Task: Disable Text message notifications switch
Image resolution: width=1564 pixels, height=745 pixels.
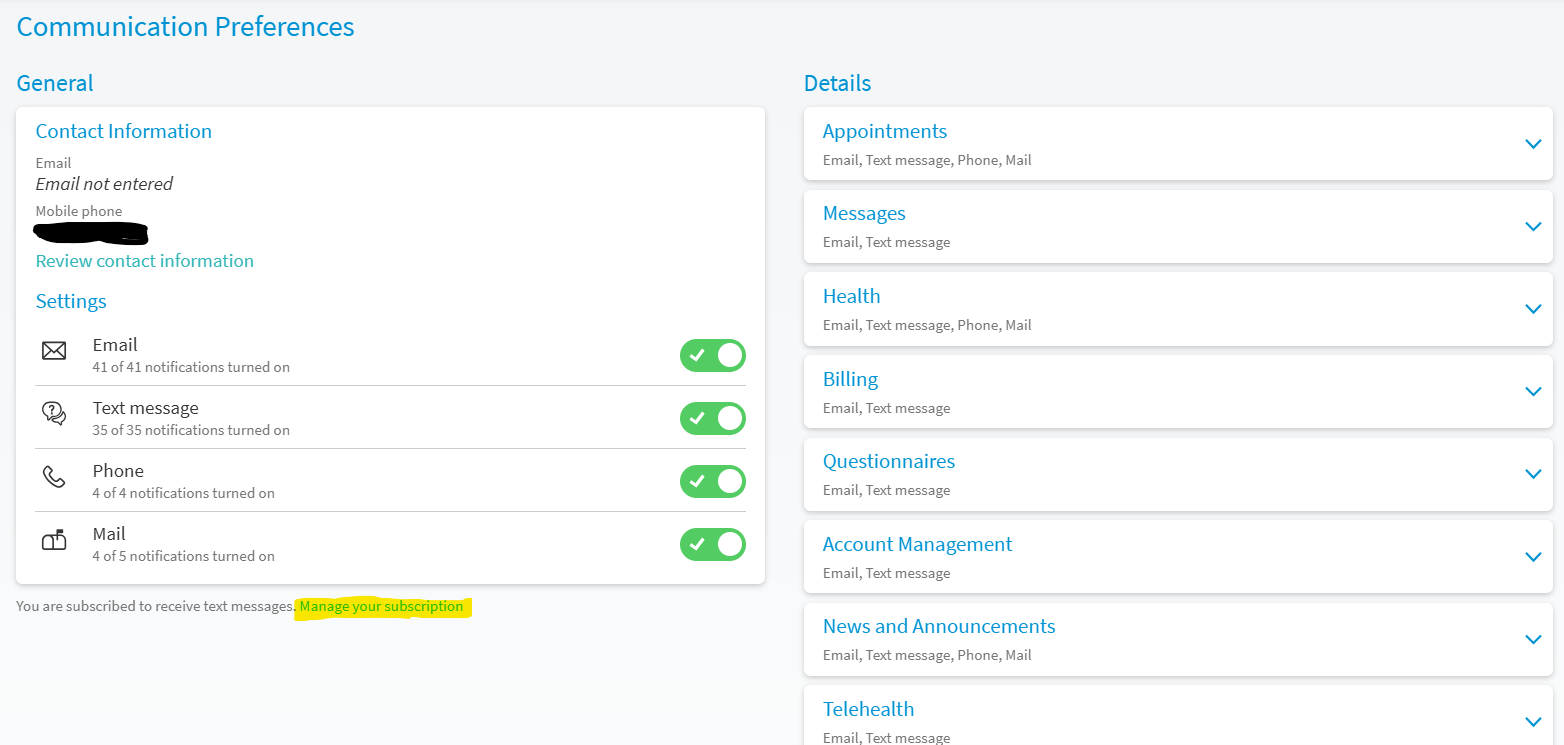Action: [x=712, y=418]
